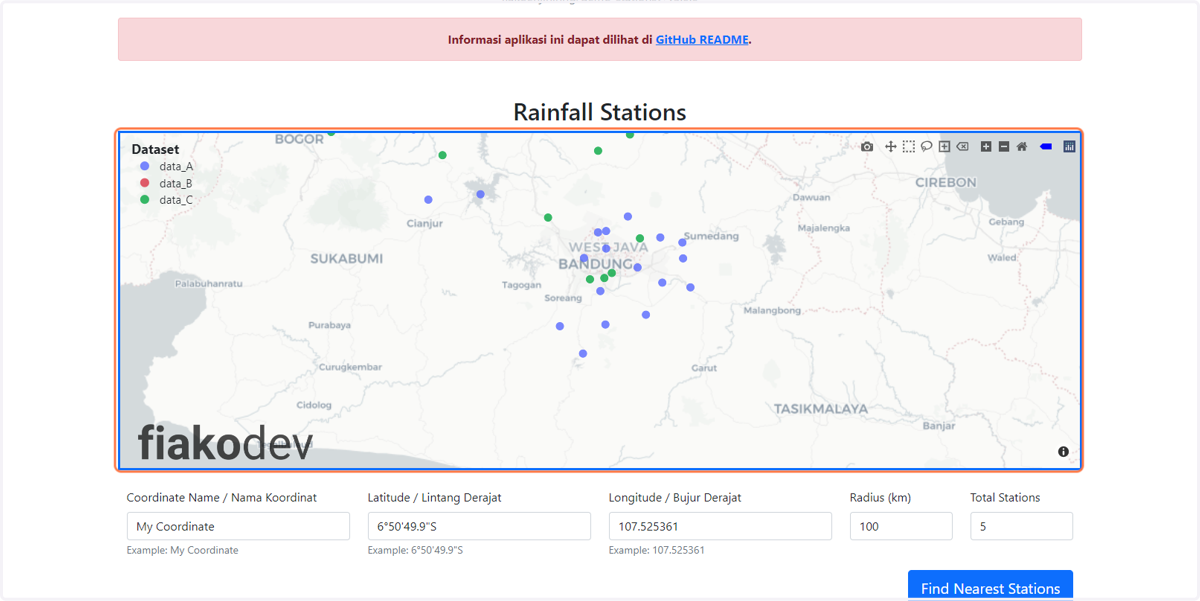
Task: Click the Garut label on map
Action: pyautogui.click(x=704, y=368)
